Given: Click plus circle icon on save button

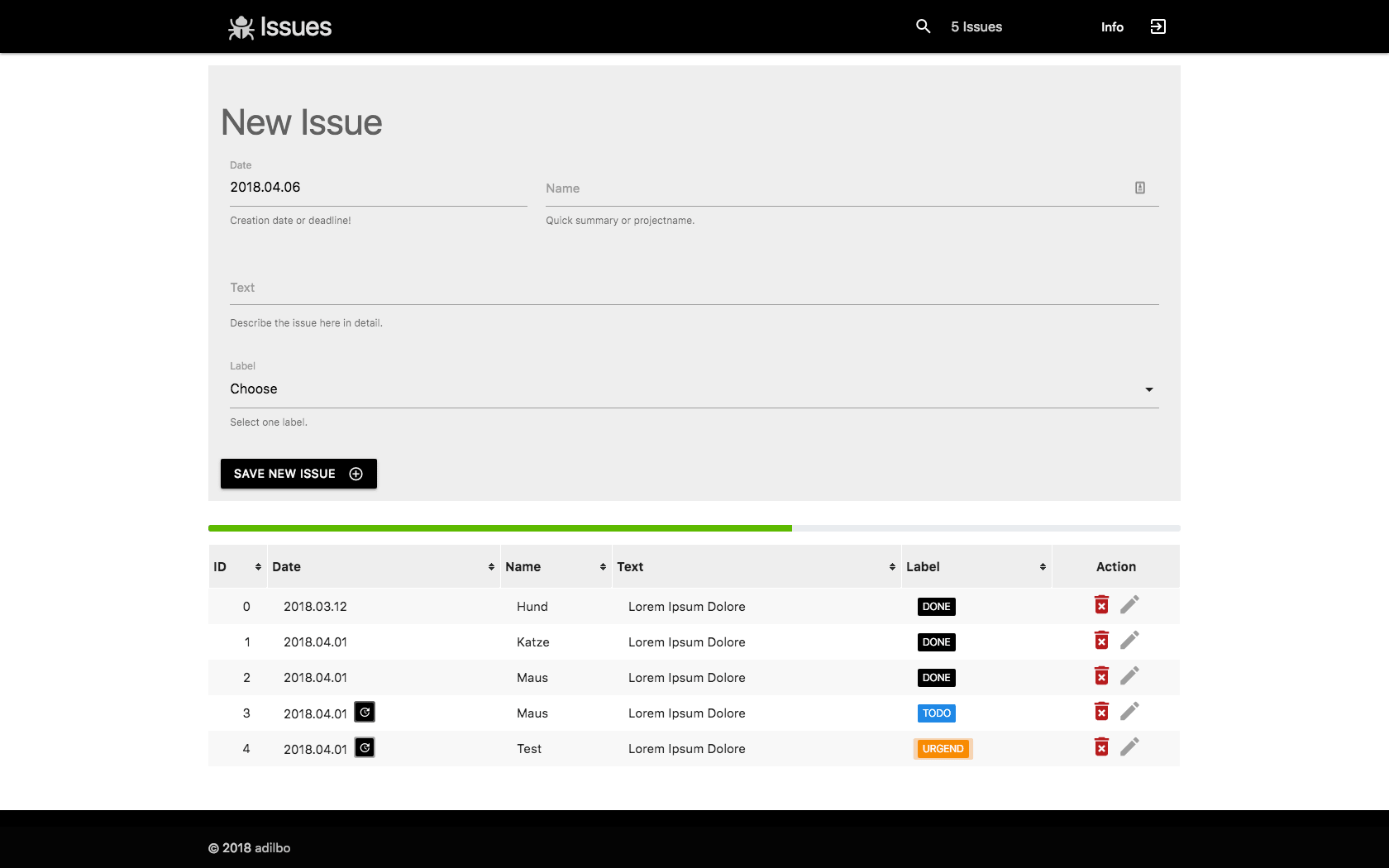Looking at the screenshot, I should 356,474.
